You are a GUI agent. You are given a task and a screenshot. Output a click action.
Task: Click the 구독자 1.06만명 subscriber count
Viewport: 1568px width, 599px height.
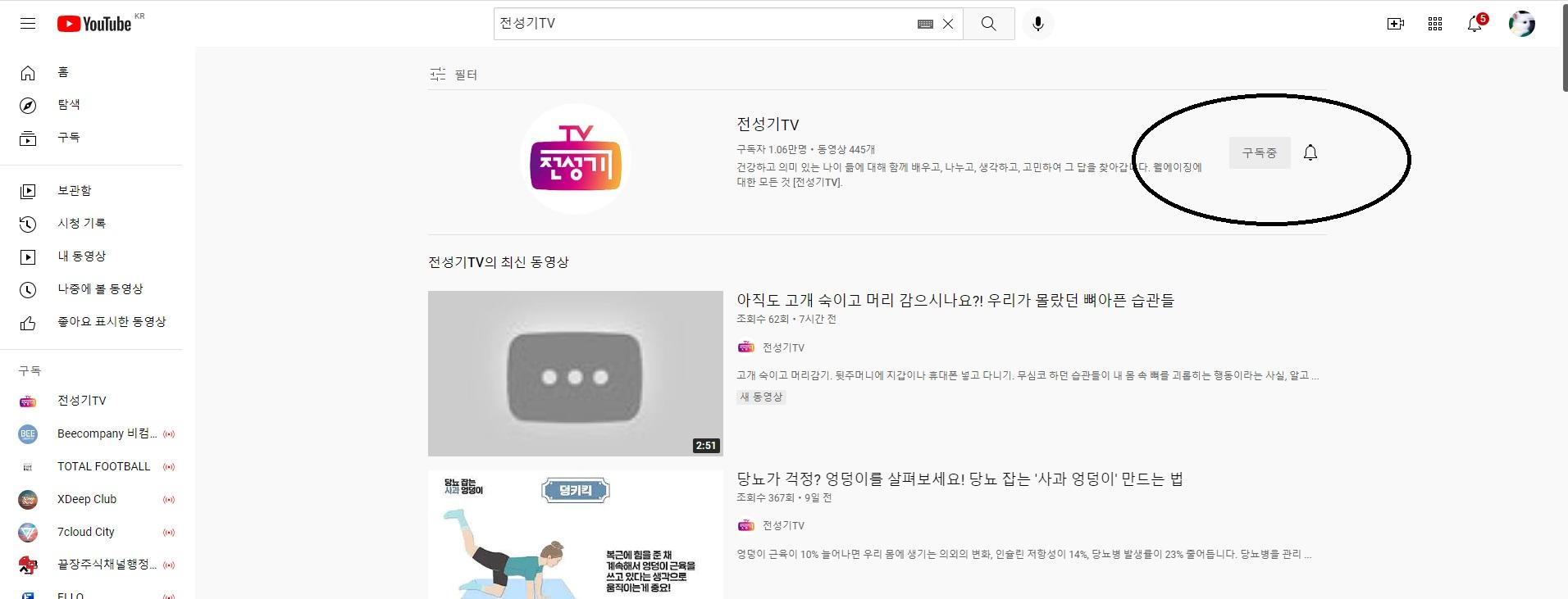(772, 149)
